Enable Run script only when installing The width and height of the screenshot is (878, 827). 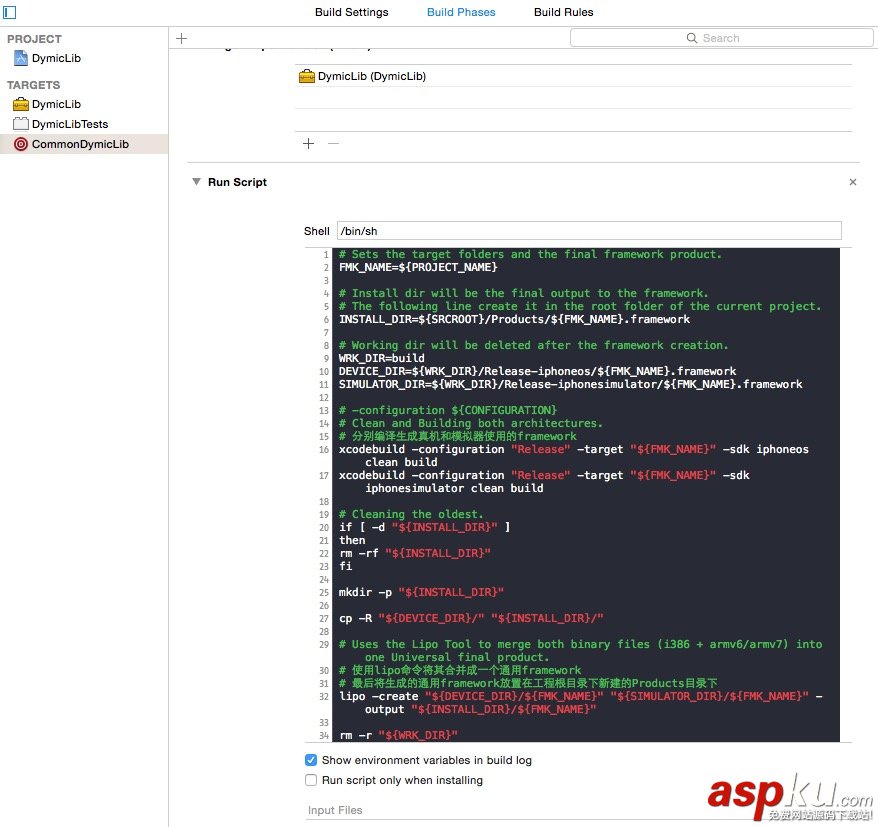(x=311, y=780)
